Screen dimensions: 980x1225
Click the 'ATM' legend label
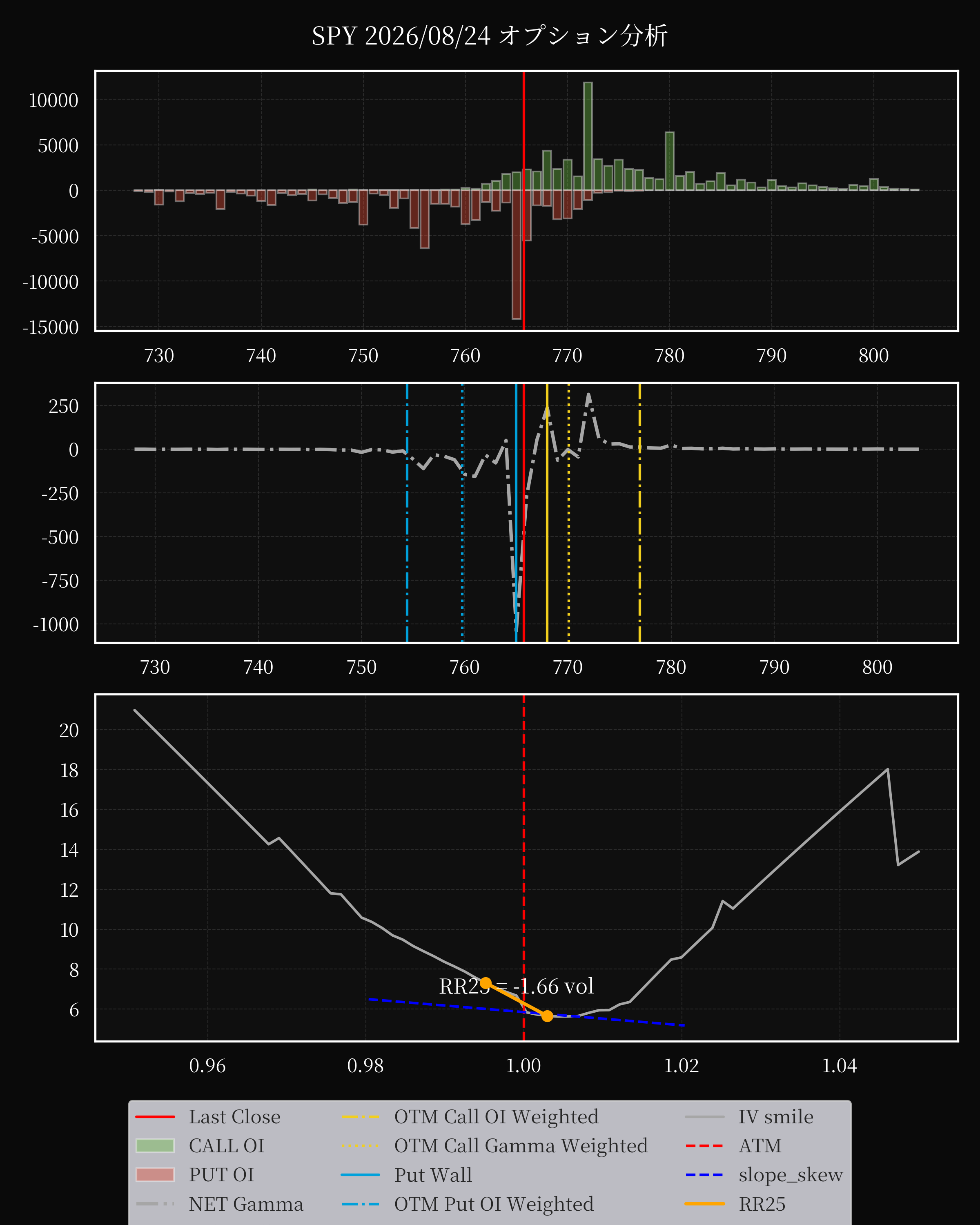(x=759, y=1146)
